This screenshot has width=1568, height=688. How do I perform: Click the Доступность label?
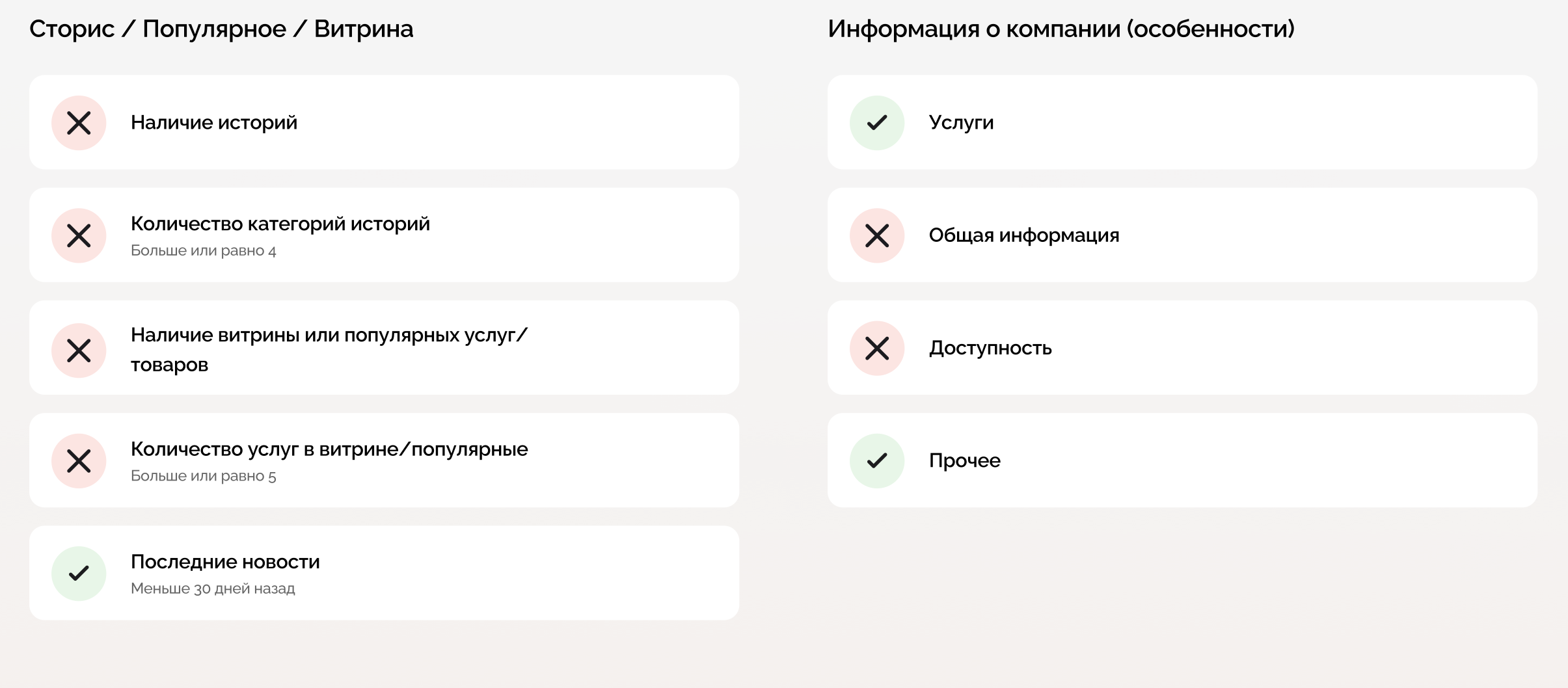990,349
